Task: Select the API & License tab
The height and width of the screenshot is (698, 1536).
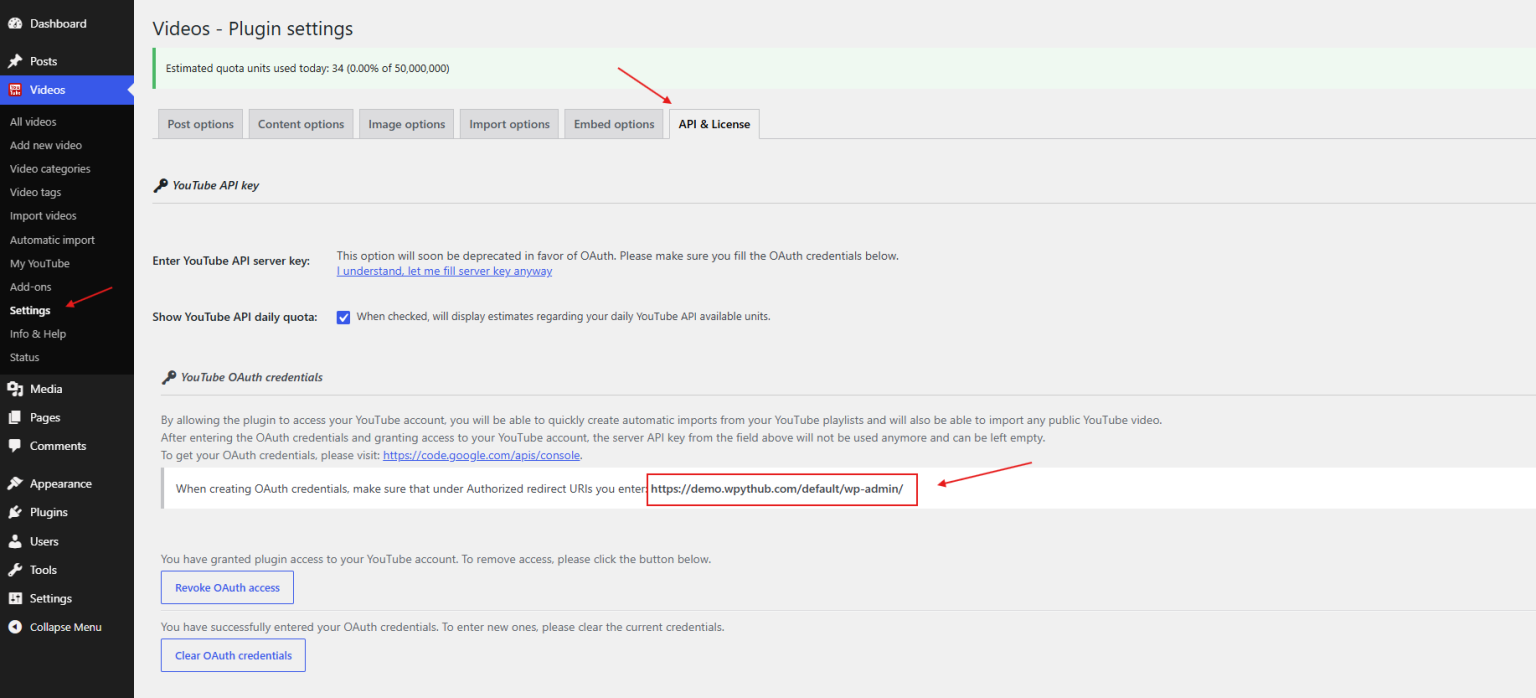Action: [x=714, y=124]
